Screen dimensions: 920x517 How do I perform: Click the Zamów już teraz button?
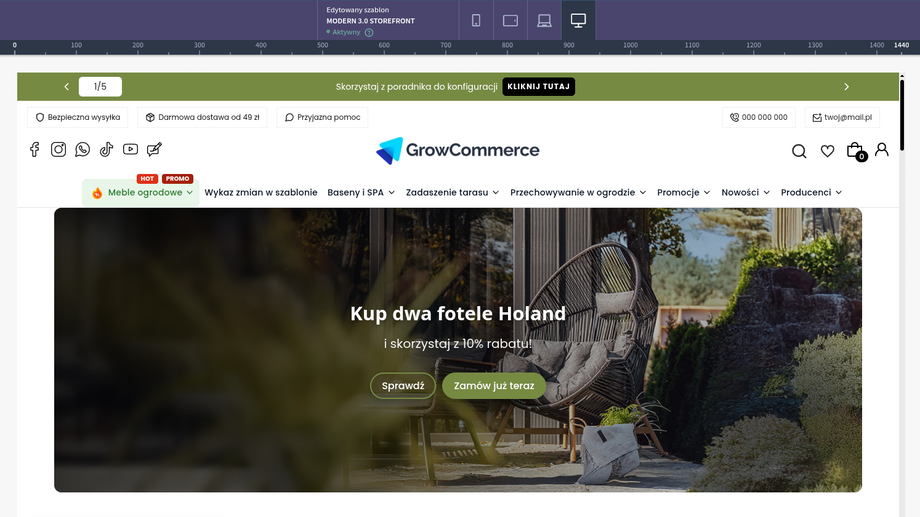(x=493, y=386)
